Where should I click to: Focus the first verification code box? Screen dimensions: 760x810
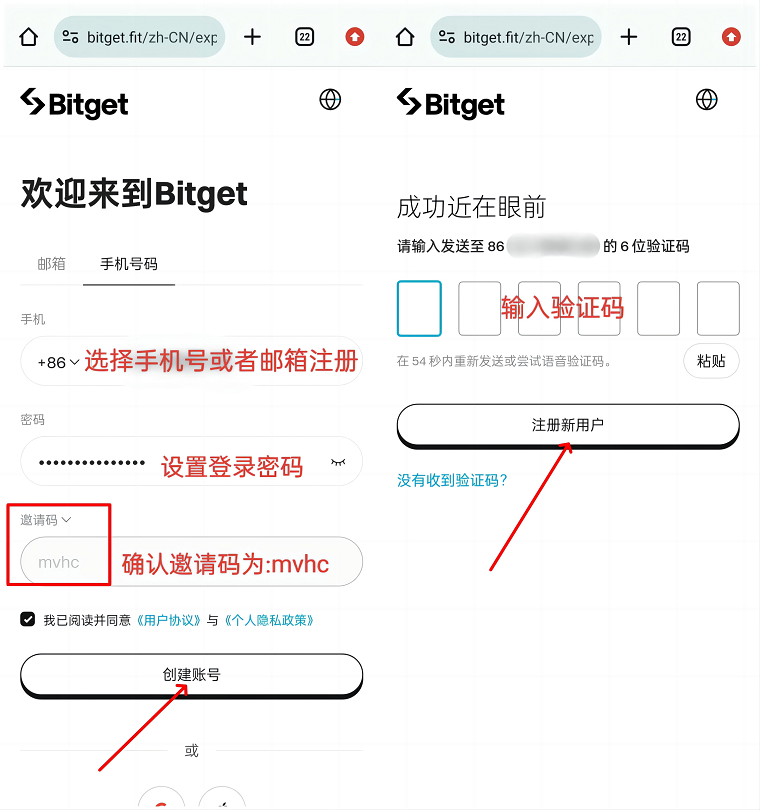click(x=419, y=308)
